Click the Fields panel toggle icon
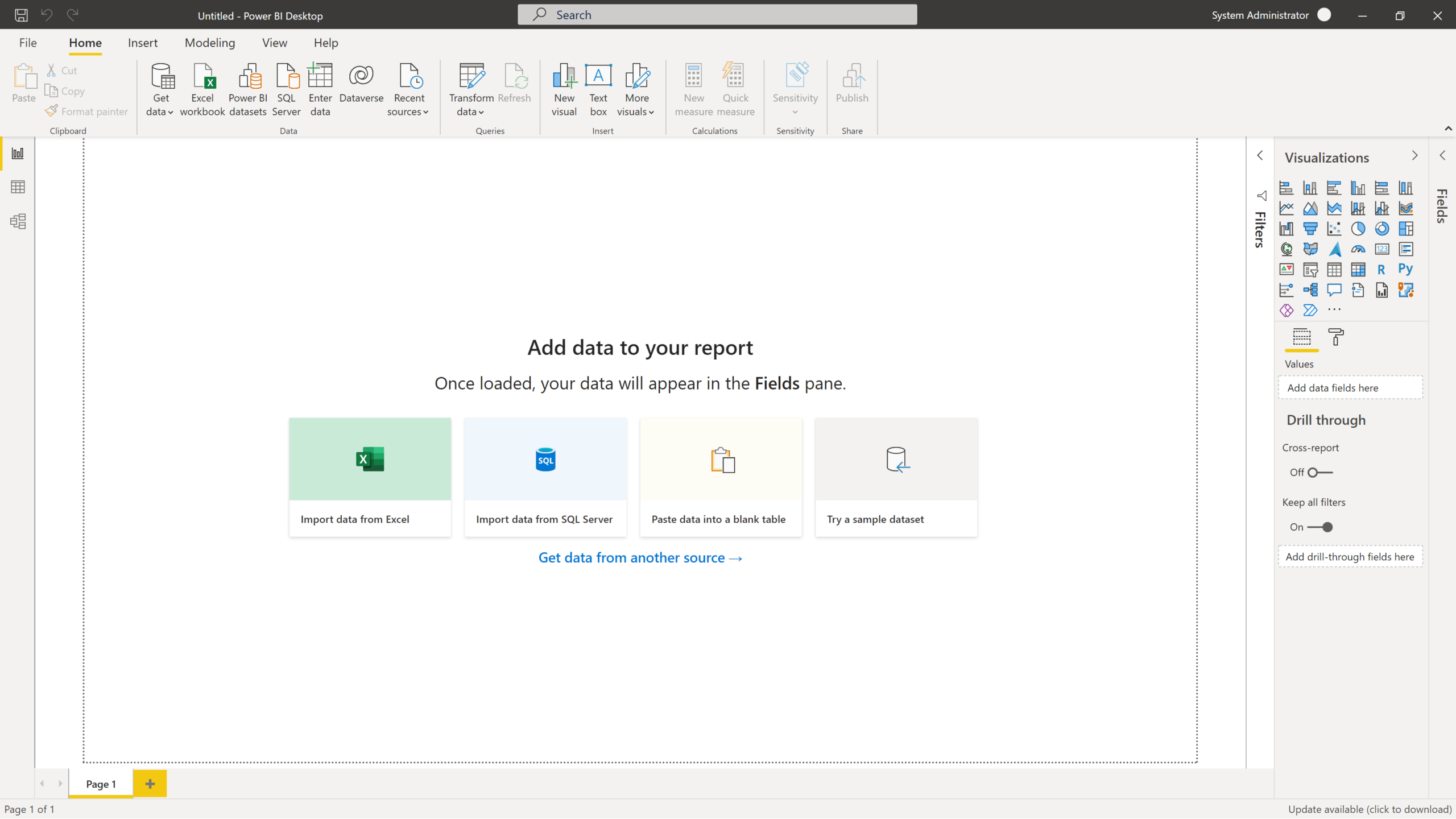Viewport: 1456px width, 819px height. [1443, 156]
